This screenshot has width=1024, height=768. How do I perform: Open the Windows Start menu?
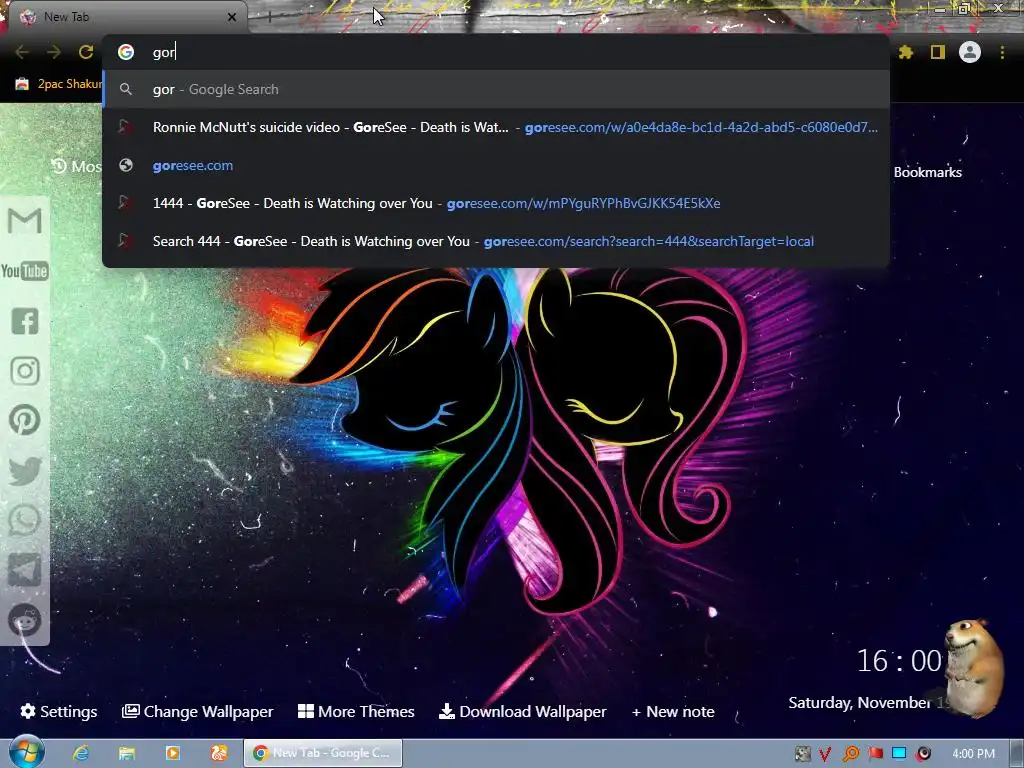(27, 753)
